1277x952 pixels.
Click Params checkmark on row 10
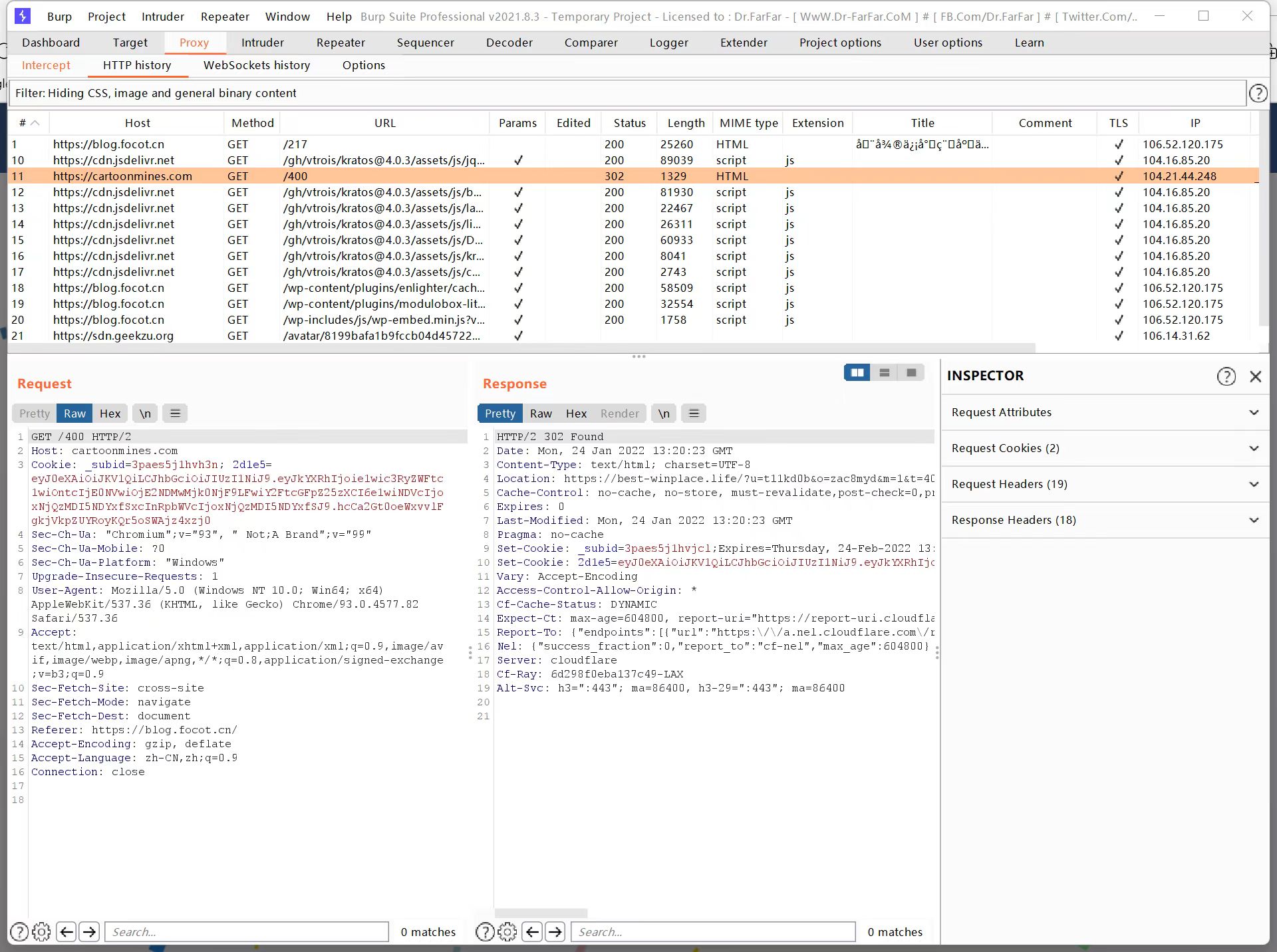pyautogui.click(x=518, y=160)
